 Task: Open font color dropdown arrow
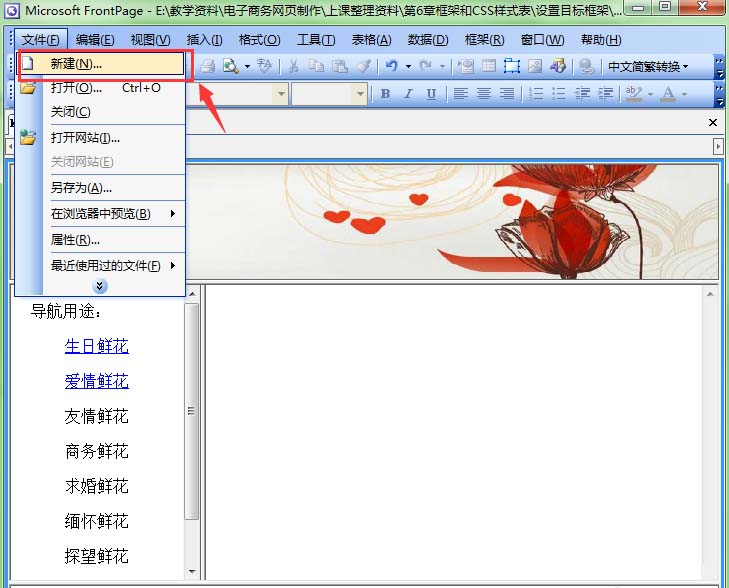(x=684, y=94)
